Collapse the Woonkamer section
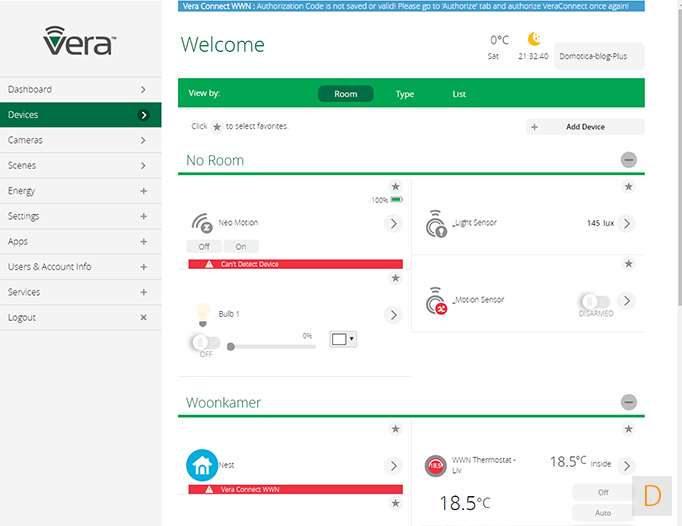Screen dimensions: 682x526 (628, 402)
